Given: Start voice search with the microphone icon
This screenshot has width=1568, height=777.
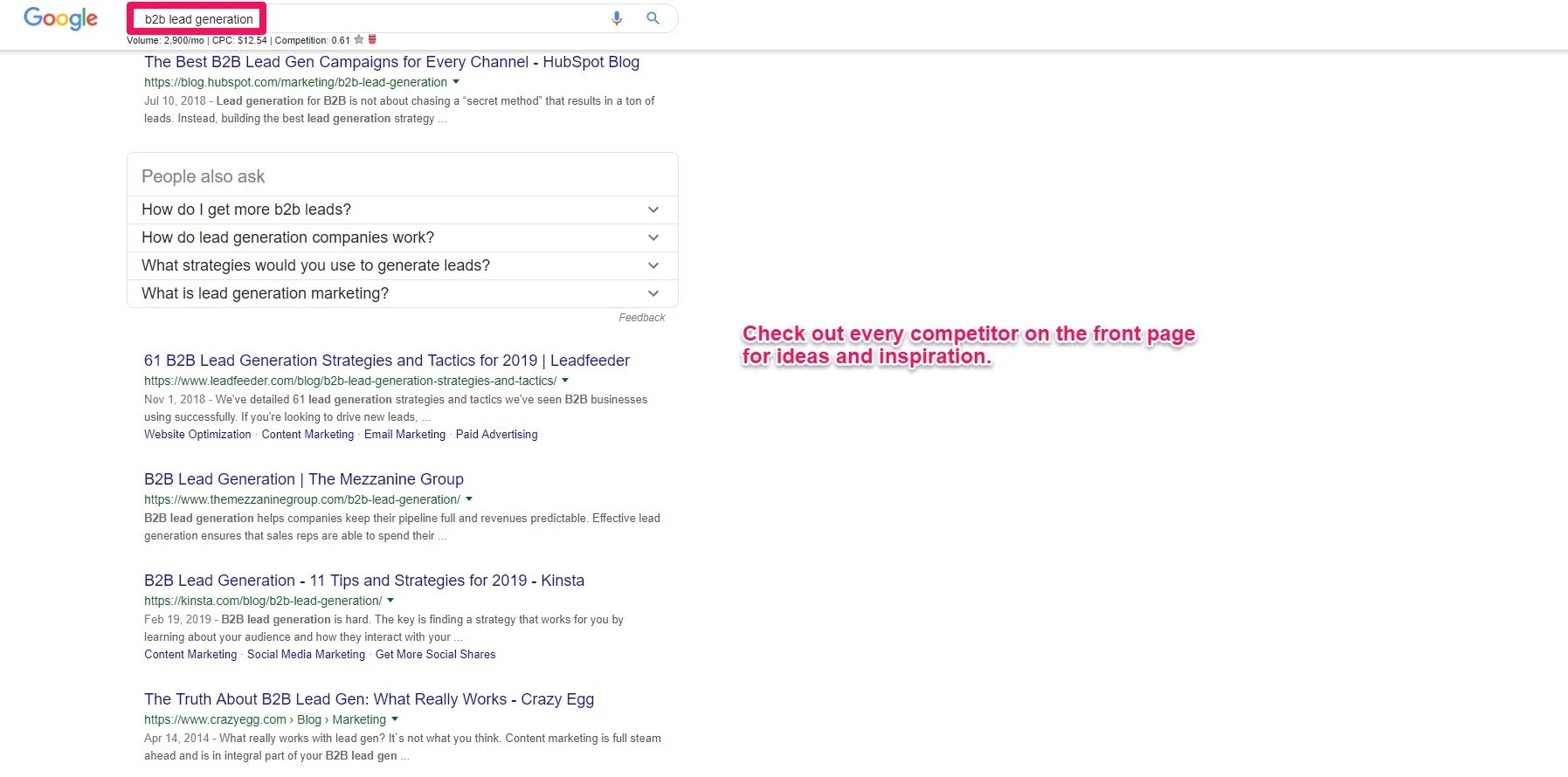Looking at the screenshot, I should click(x=617, y=18).
